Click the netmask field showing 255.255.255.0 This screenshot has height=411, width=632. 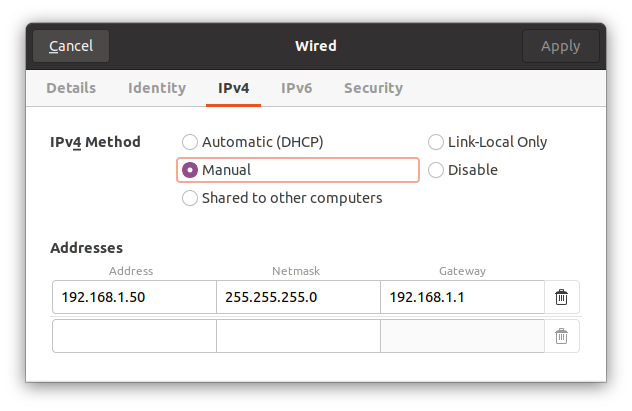click(x=298, y=297)
